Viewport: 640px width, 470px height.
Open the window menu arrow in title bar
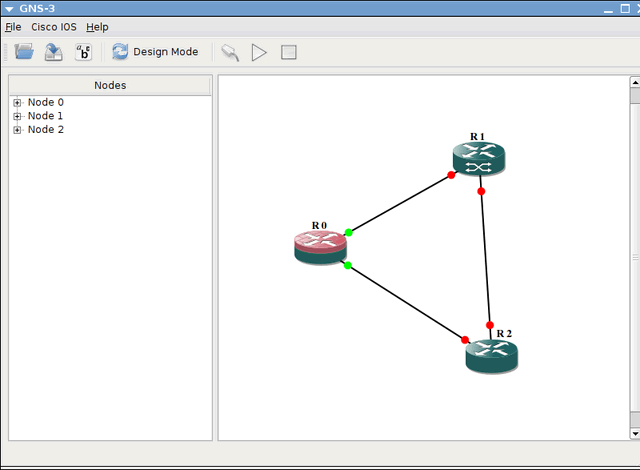click(9, 8)
